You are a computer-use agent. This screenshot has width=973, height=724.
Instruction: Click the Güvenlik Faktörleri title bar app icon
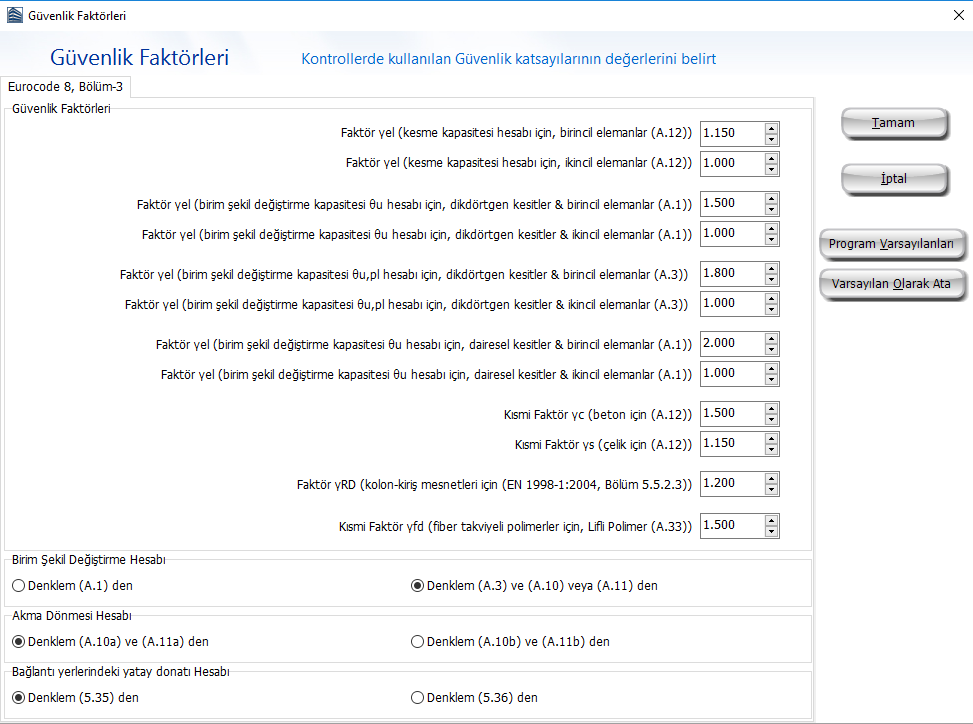point(13,16)
